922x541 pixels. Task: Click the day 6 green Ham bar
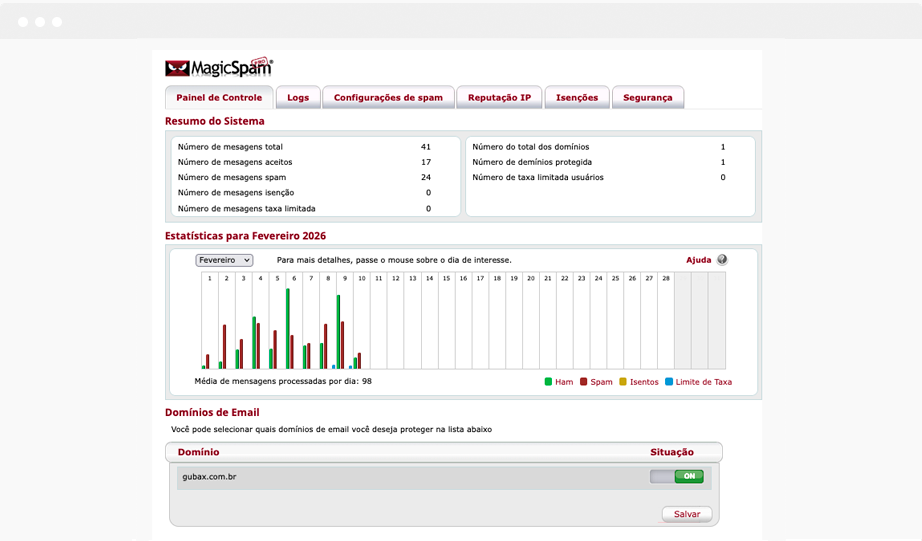[x=288, y=329]
